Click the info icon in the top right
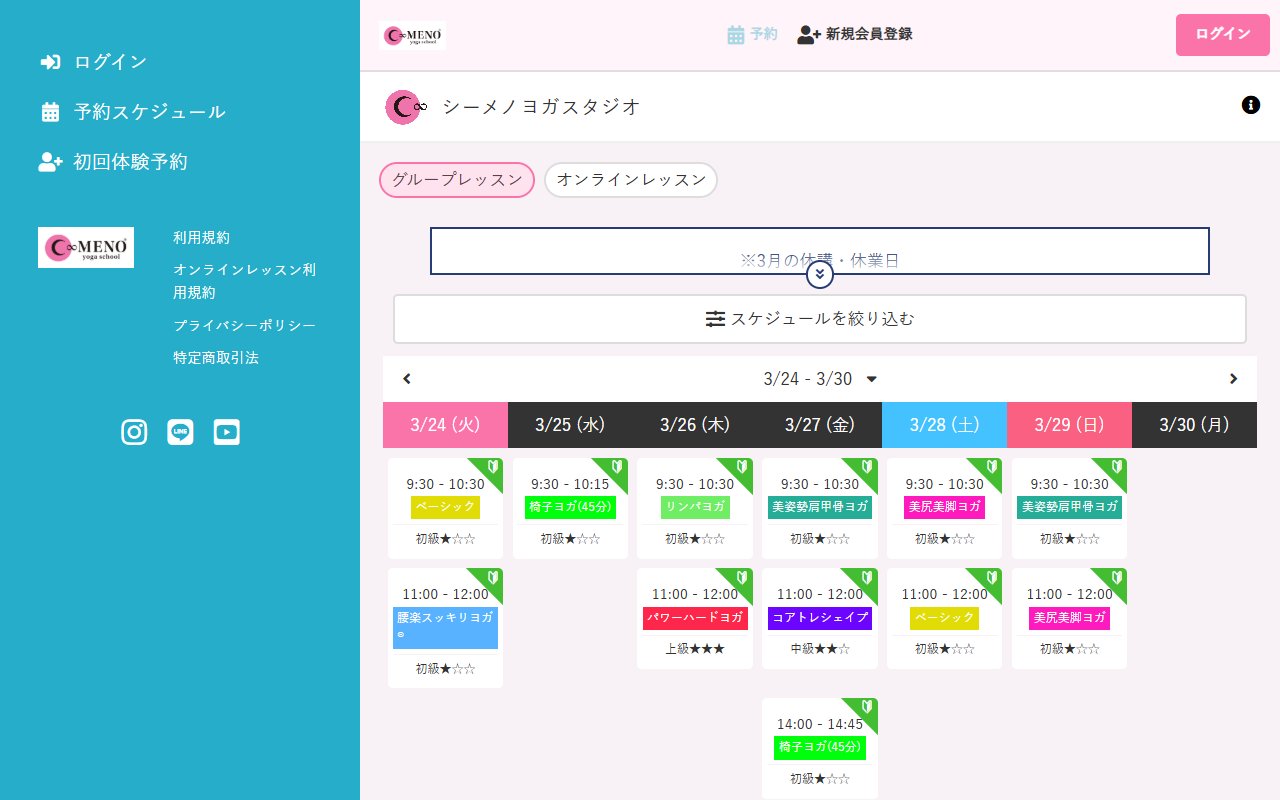Viewport: 1280px width, 800px height. [x=1251, y=104]
